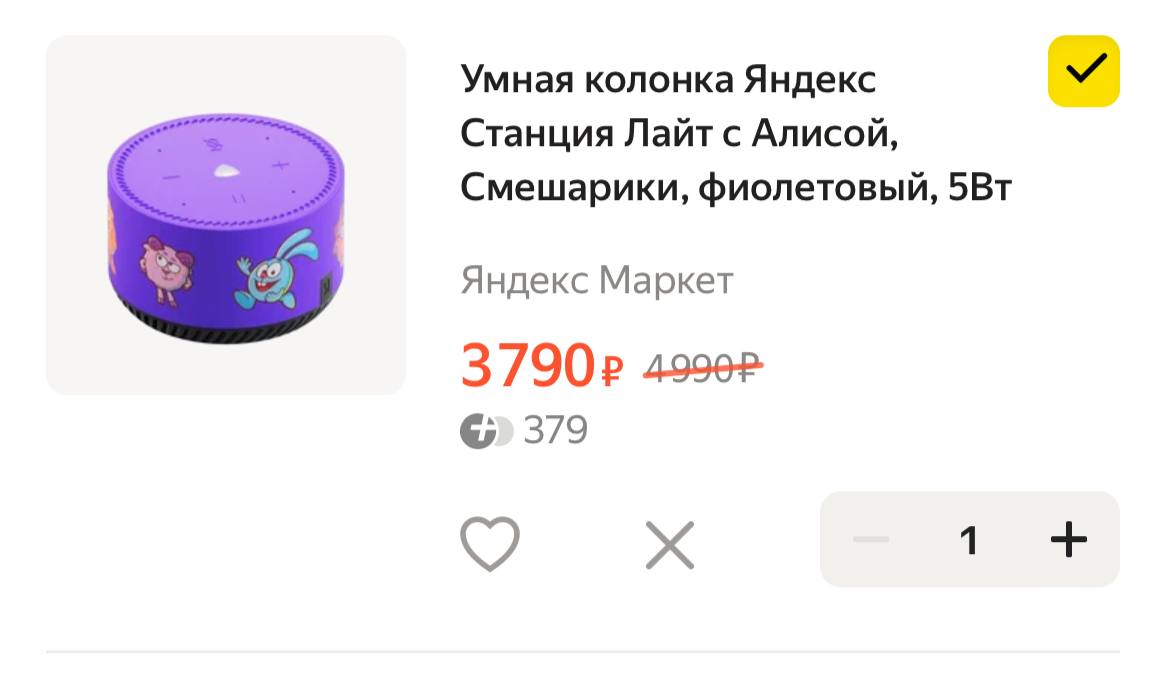The image size is (1166, 677).
Task: Click the red ruble sign beside 3790
Action: click(x=611, y=370)
